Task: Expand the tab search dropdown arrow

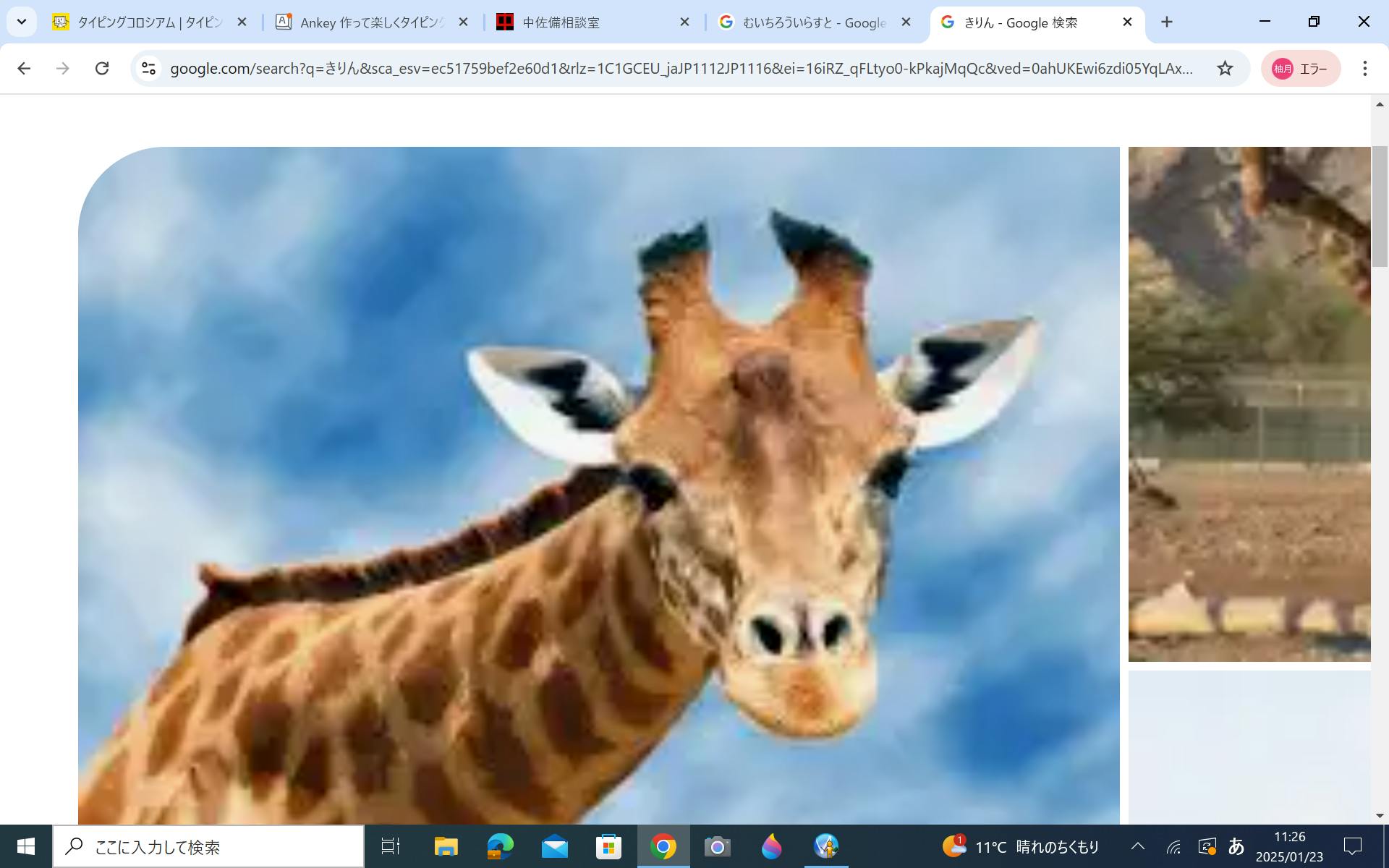Action: 22,22
